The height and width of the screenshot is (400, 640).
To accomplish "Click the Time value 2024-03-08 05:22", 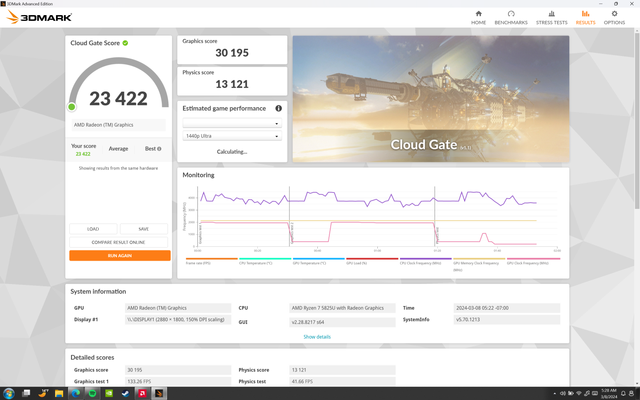I will tap(507, 308).
